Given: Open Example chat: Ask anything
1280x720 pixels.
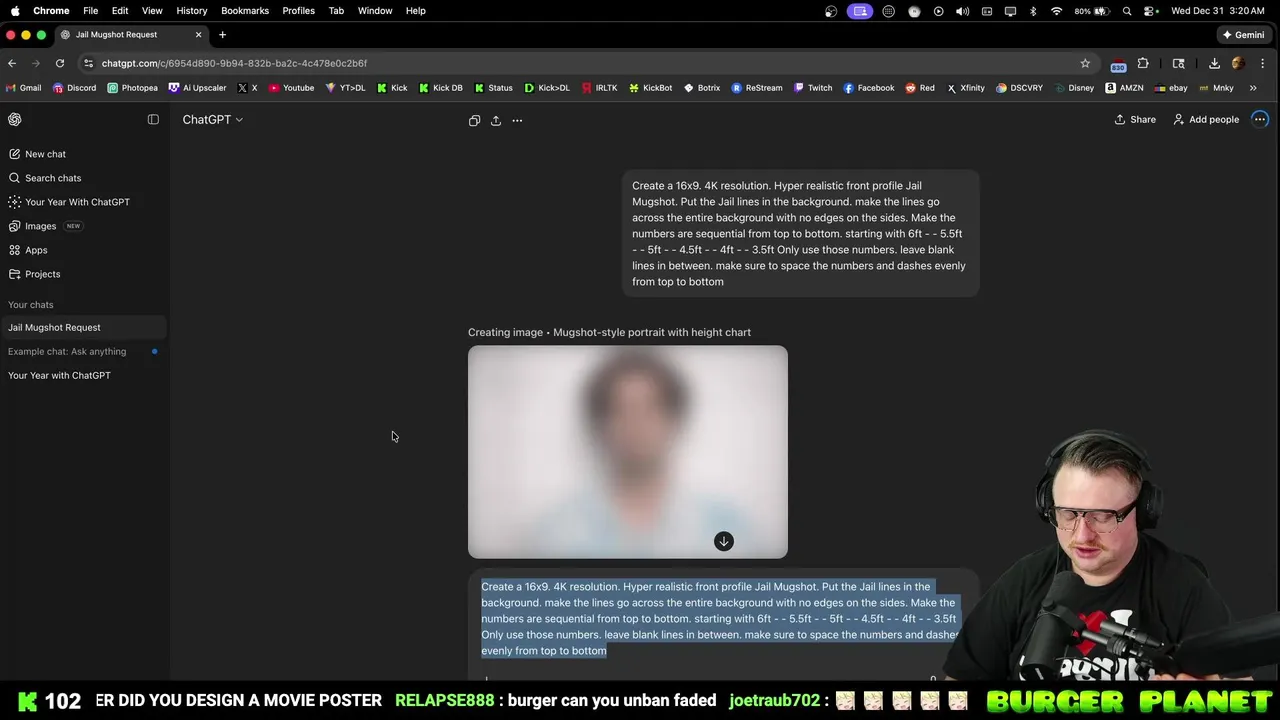Looking at the screenshot, I should [84, 351].
